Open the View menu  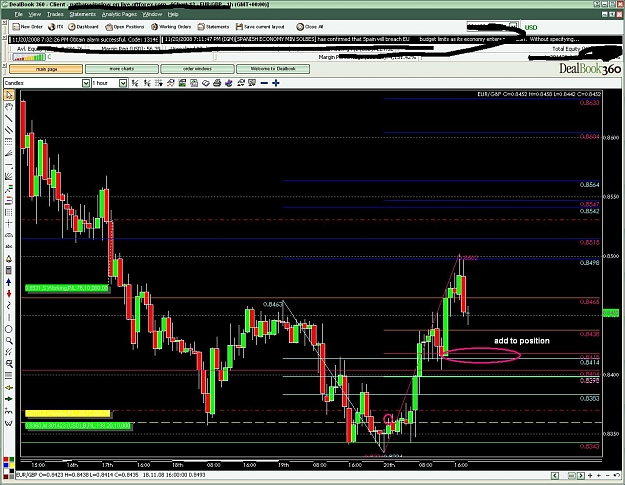35,14
